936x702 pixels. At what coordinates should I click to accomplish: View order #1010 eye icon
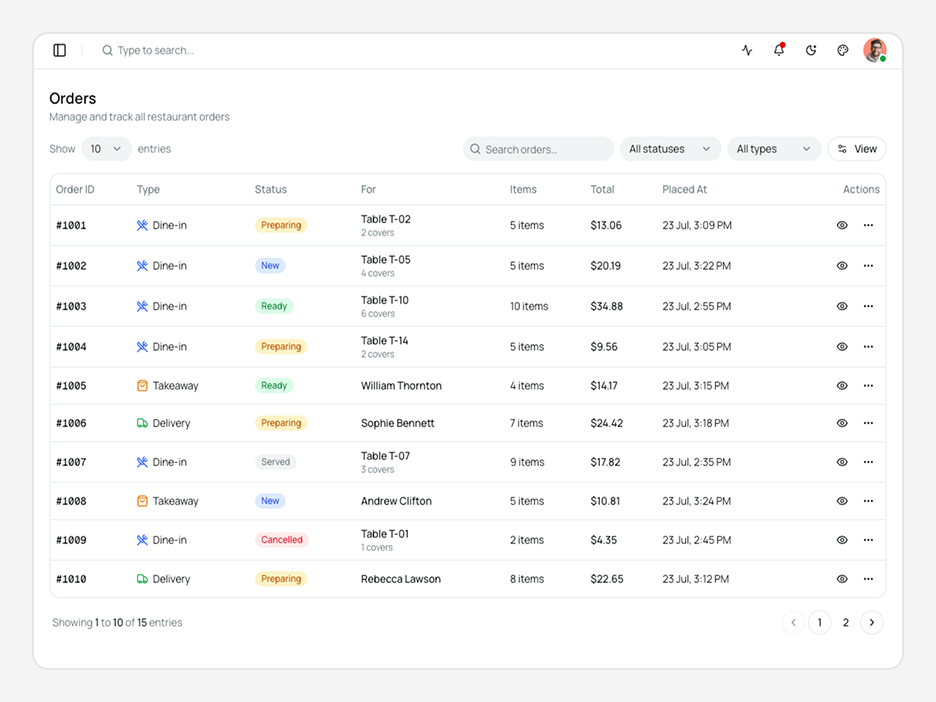[842, 579]
